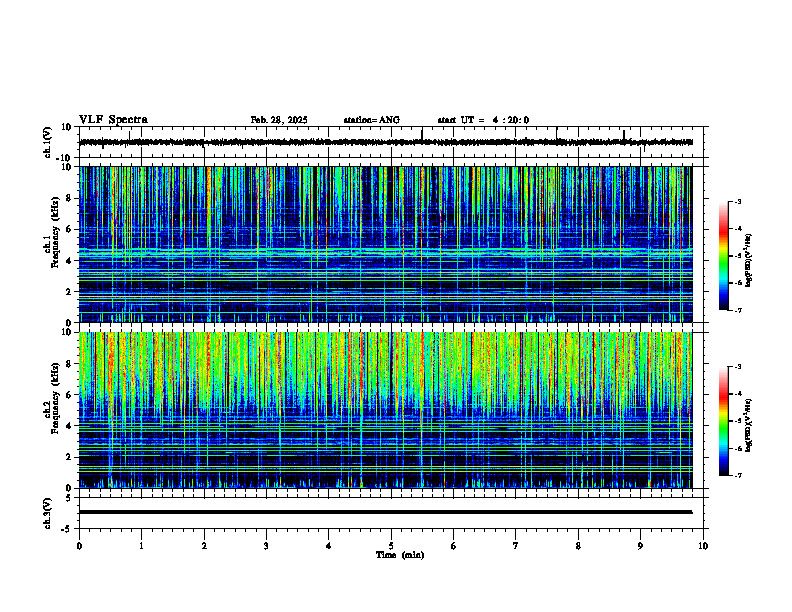Select the date "Feb. 28, 2025"
The width and height of the screenshot is (792, 612).
point(279,120)
